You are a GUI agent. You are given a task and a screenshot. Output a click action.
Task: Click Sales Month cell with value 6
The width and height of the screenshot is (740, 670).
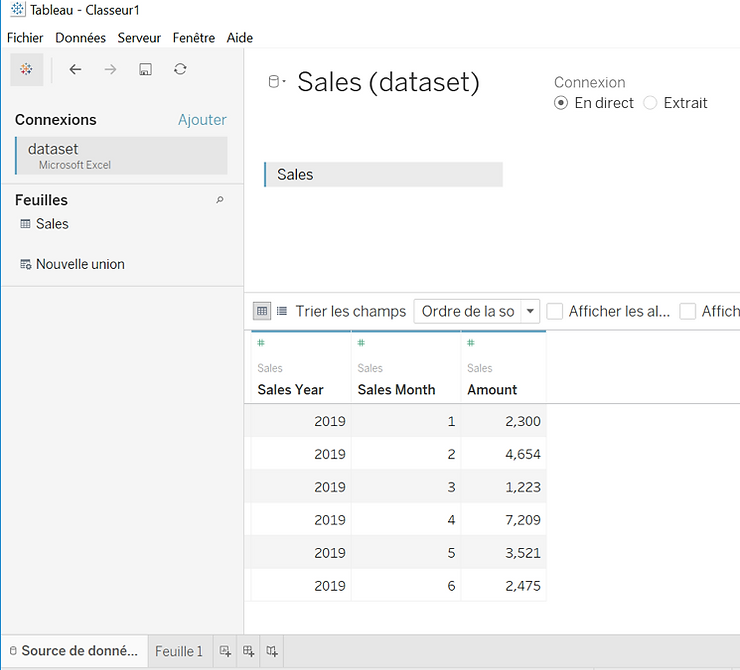(x=406, y=586)
